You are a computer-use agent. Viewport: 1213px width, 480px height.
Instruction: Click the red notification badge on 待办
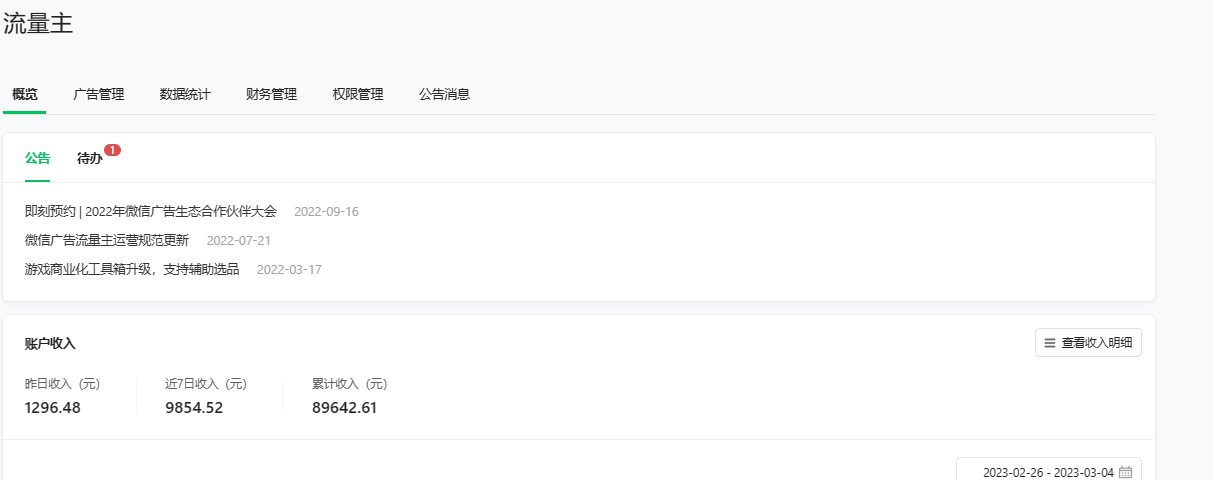click(113, 150)
